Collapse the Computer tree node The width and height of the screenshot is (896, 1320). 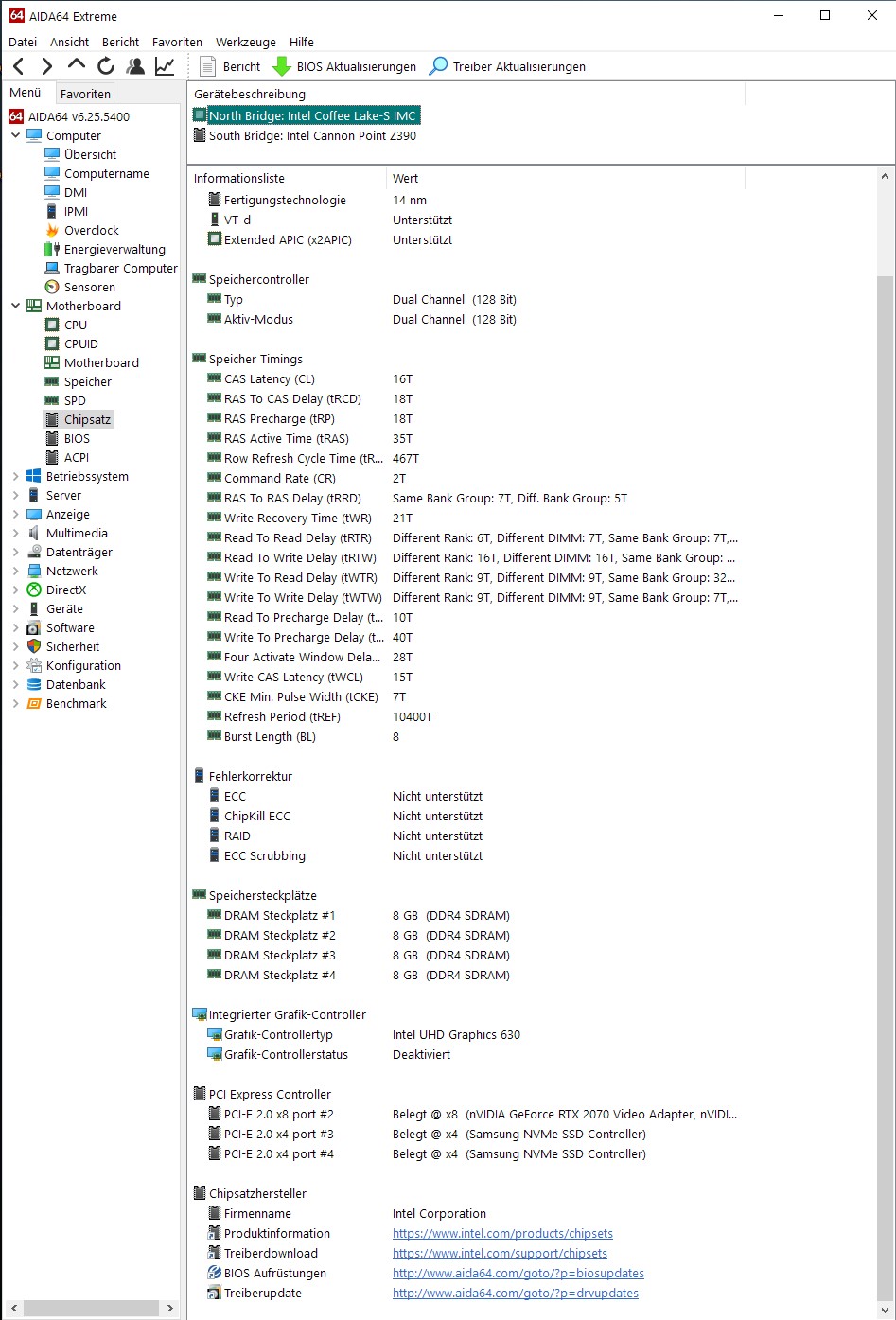[15, 135]
